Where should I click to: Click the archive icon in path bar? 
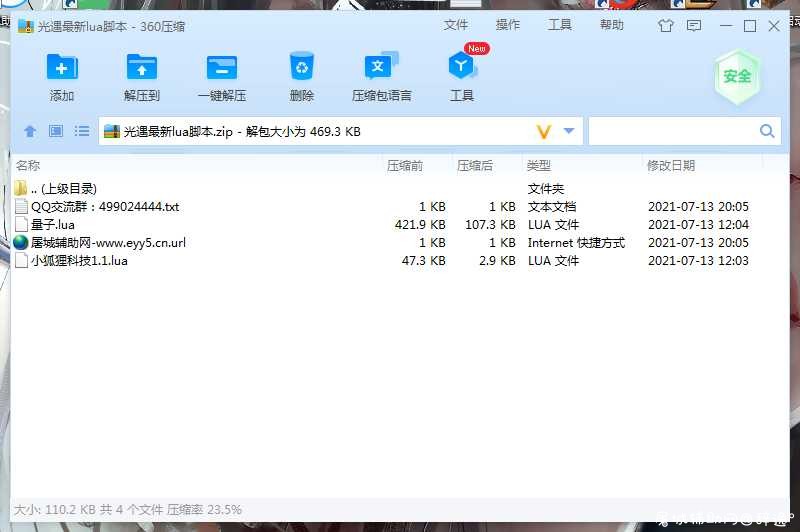[112, 132]
